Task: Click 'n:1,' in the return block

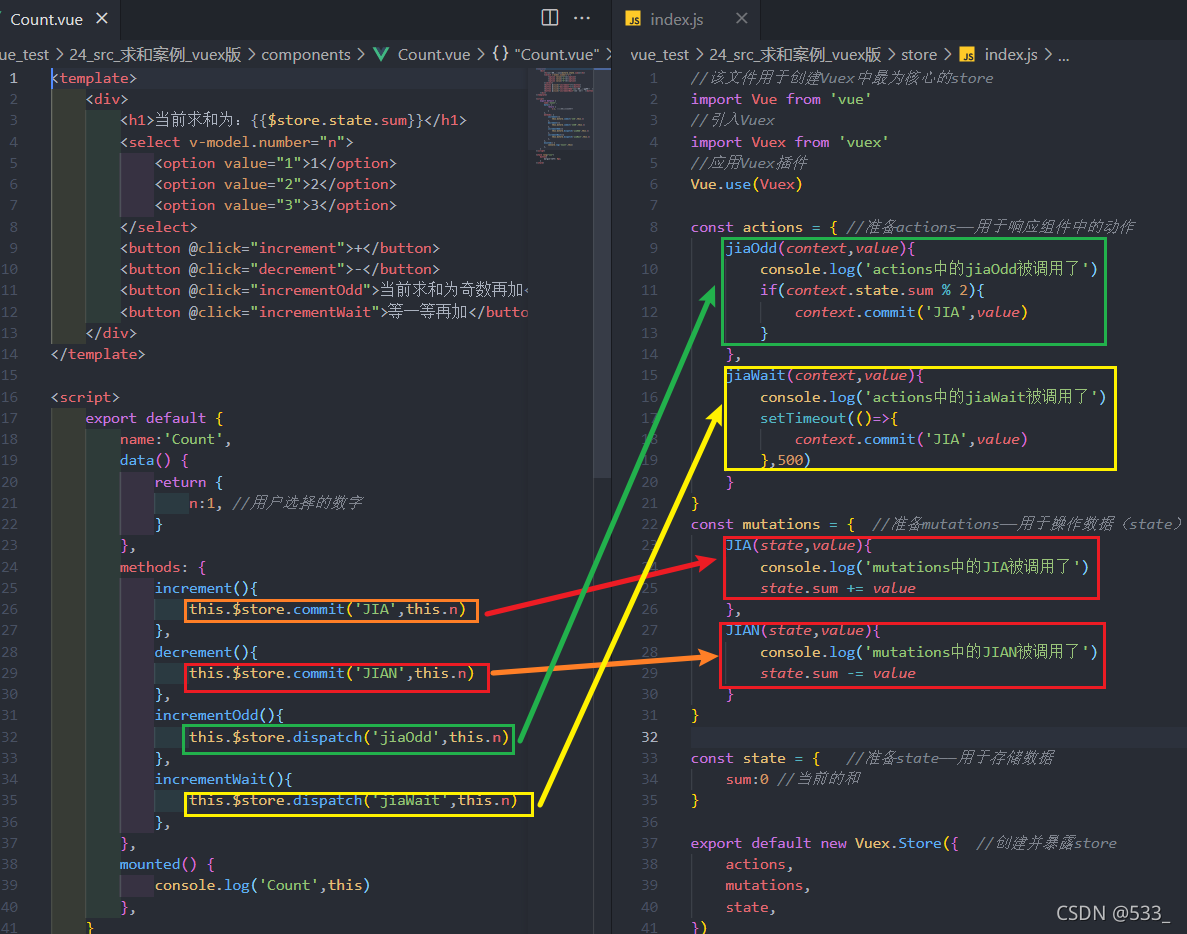Action: click(206, 503)
